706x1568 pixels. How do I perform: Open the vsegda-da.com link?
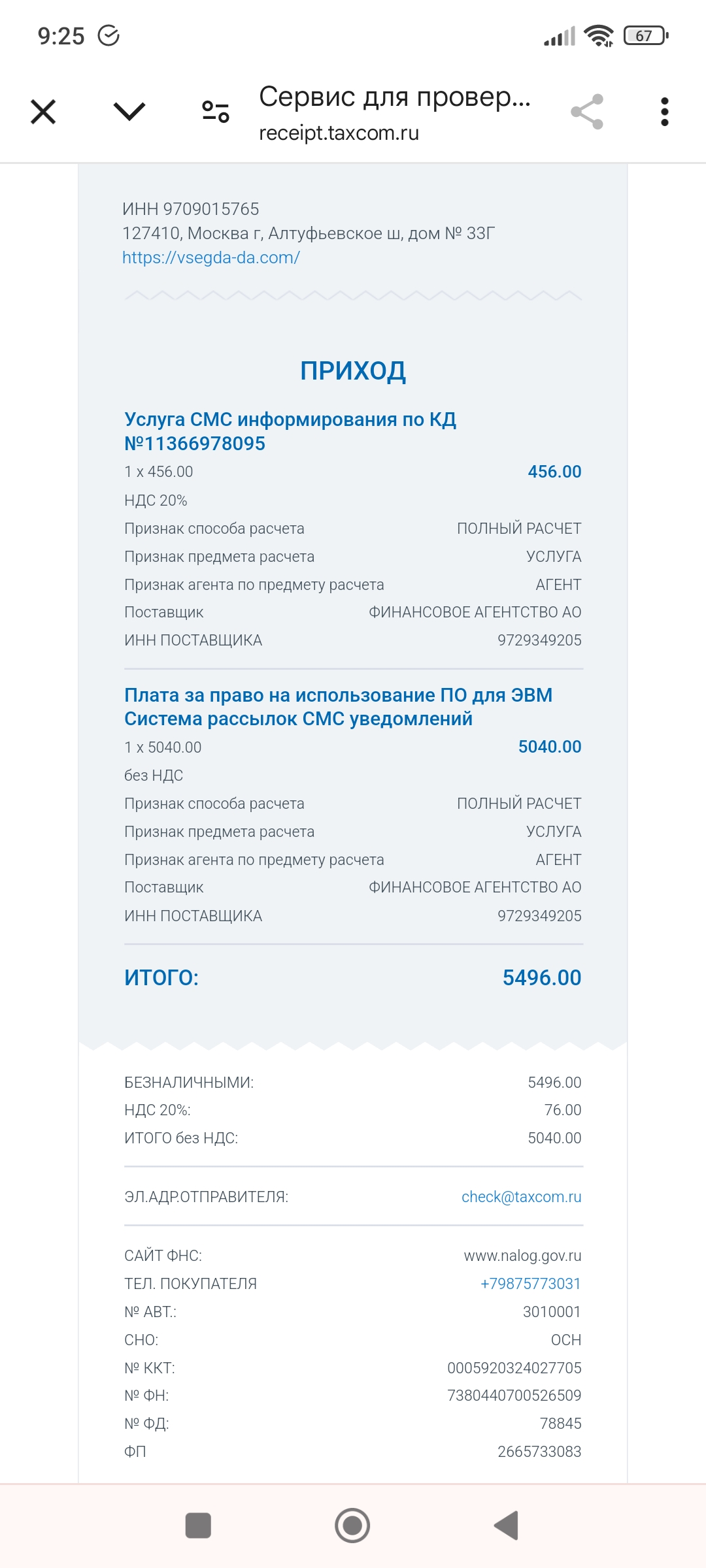tap(210, 257)
